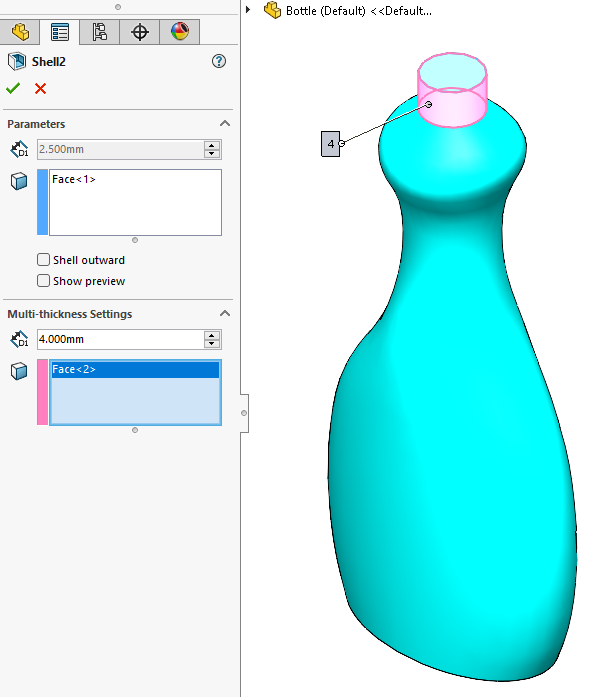Cancel Shell2 with the red X
The image size is (600, 697).
point(40,89)
